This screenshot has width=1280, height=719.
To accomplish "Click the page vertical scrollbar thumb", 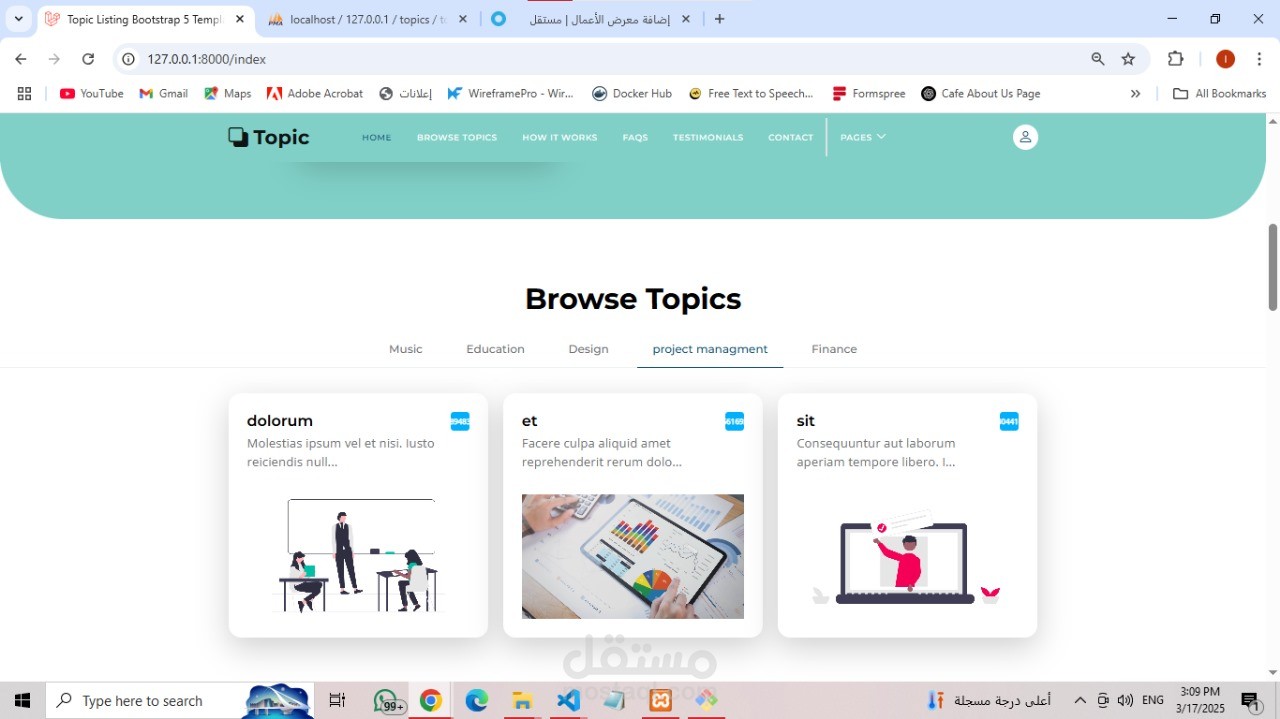I will 1273,267.
